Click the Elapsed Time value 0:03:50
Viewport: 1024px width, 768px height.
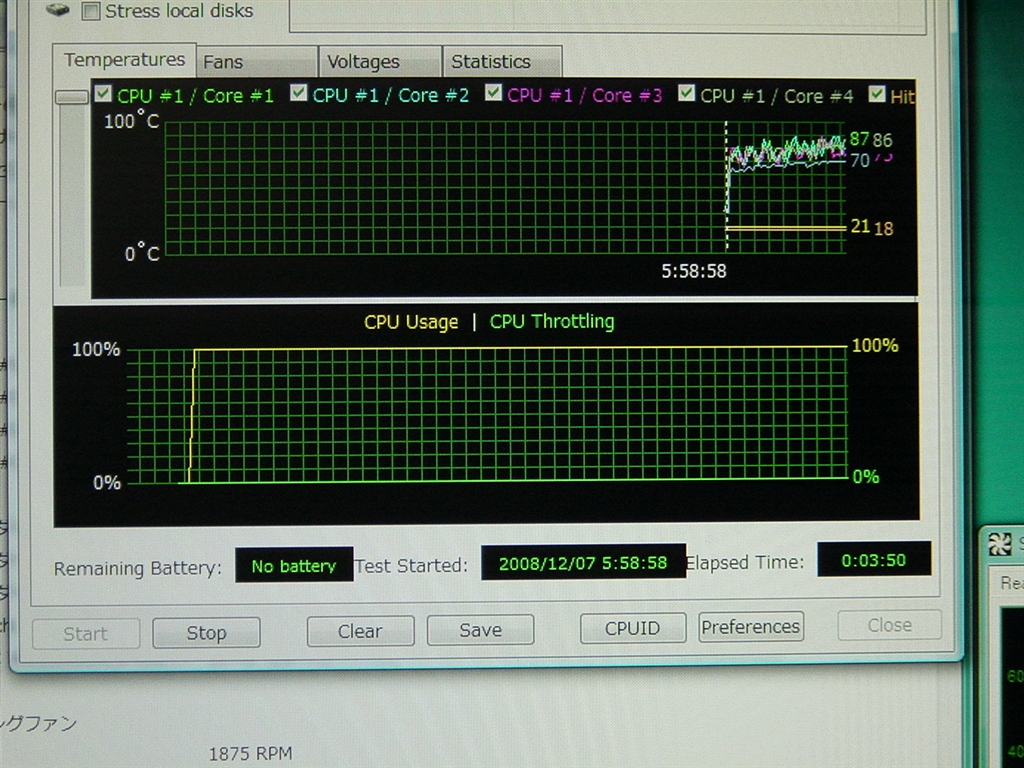[874, 560]
